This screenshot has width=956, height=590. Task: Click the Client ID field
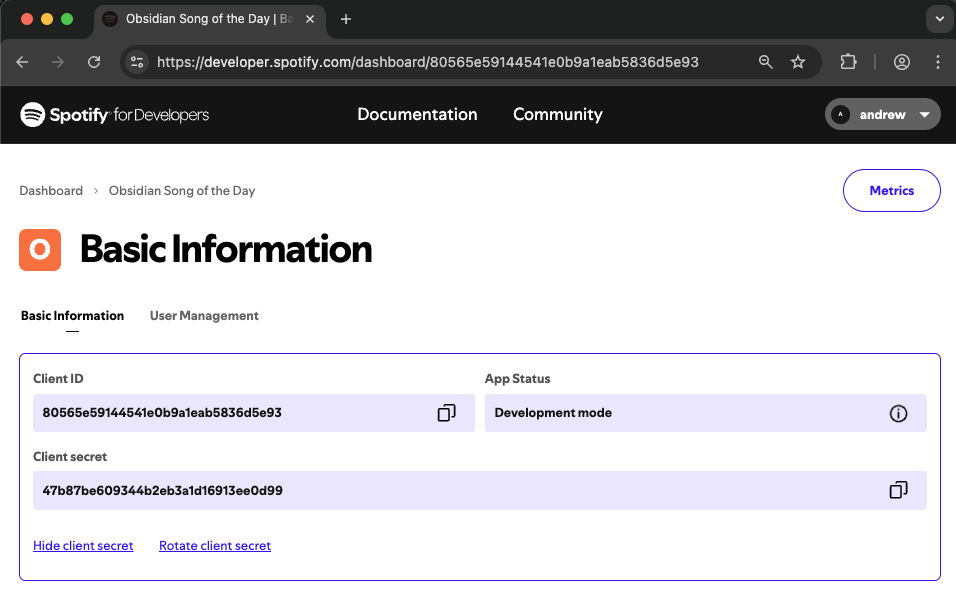coord(254,413)
